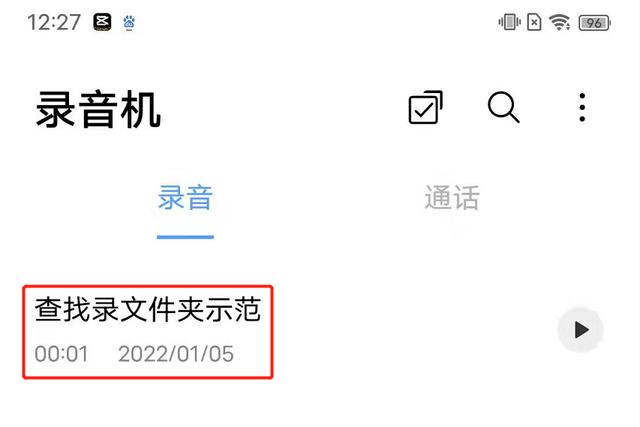Tap the missing SIM card icon

(534, 22)
